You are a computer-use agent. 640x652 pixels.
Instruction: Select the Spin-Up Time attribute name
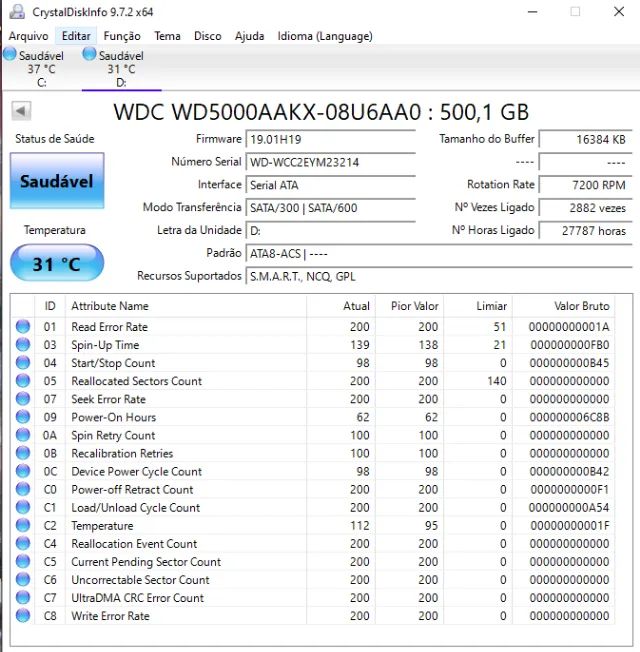[105, 345]
